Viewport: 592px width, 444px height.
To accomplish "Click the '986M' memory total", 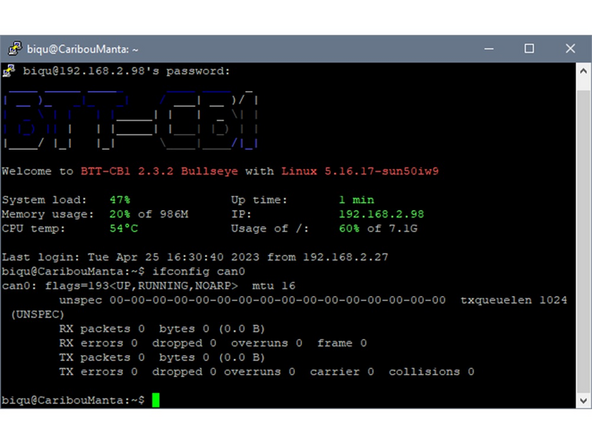I will tap(174, 214).
